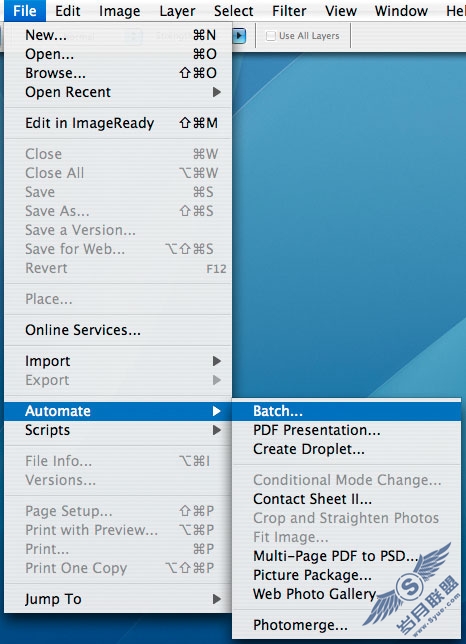Click greyed Crop and Straighten Photos entry

pyautogui.click(x=347, y=518)
